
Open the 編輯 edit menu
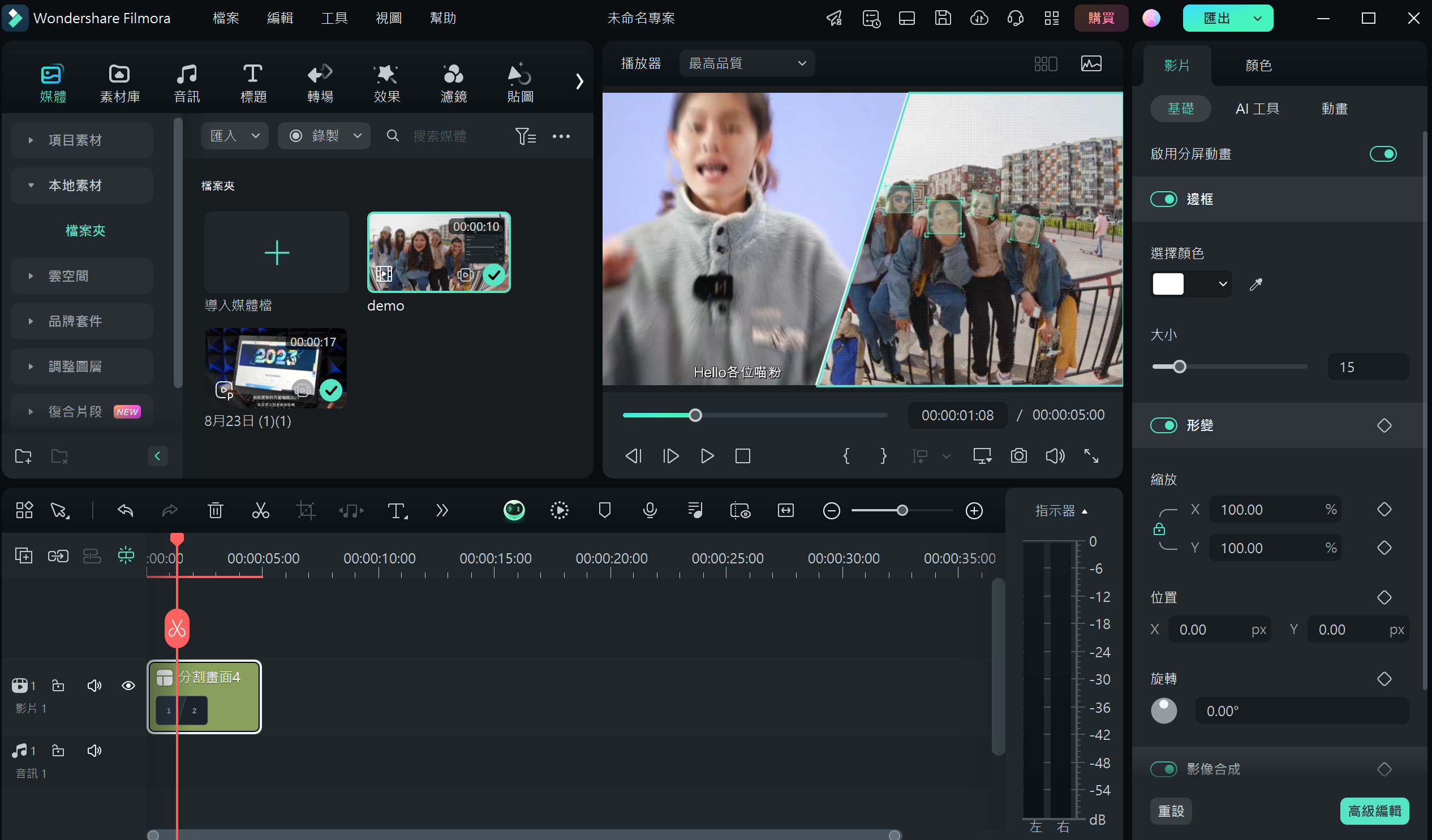click(280, 18)
